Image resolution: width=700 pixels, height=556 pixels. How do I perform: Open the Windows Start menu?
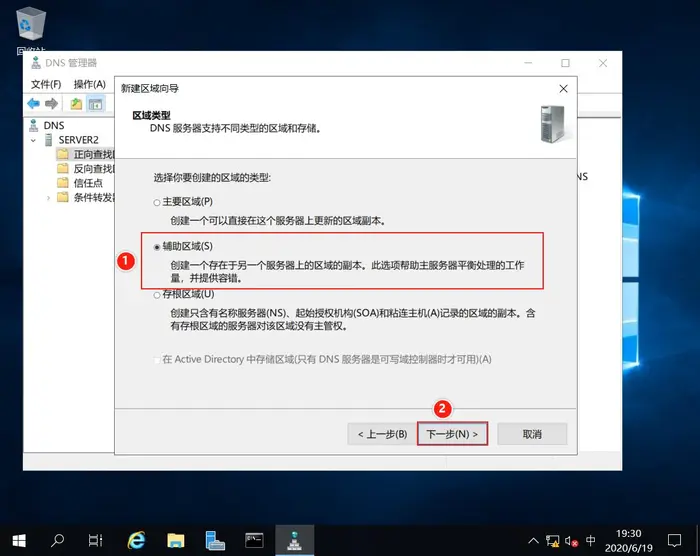pos(19,541)
